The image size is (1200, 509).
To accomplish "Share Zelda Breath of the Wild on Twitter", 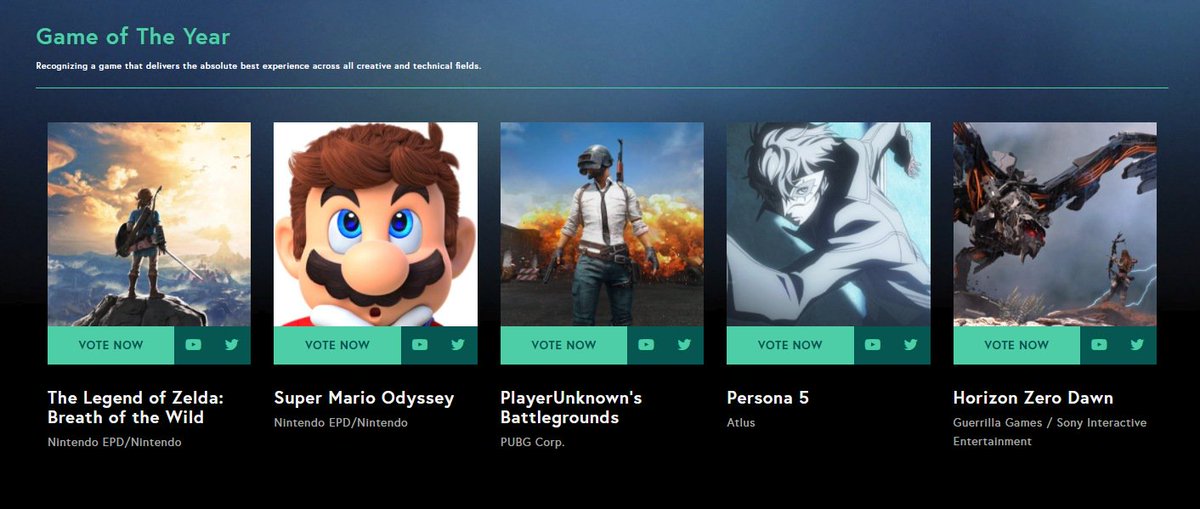I will point(232,345).
